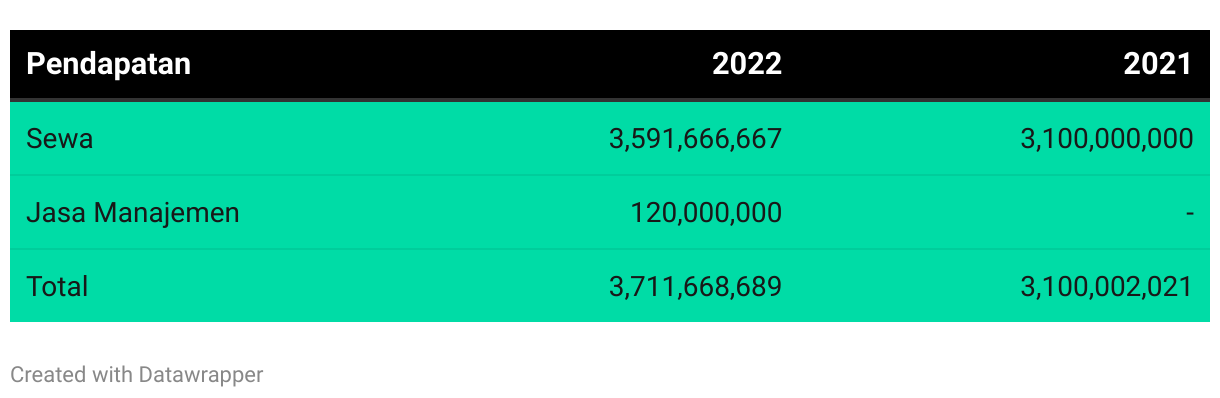The height and width of the screenshot is (398, 1220).
Task: Click the Sewa 2021 value 3,100,000,000
Action: pos(1107,139)
